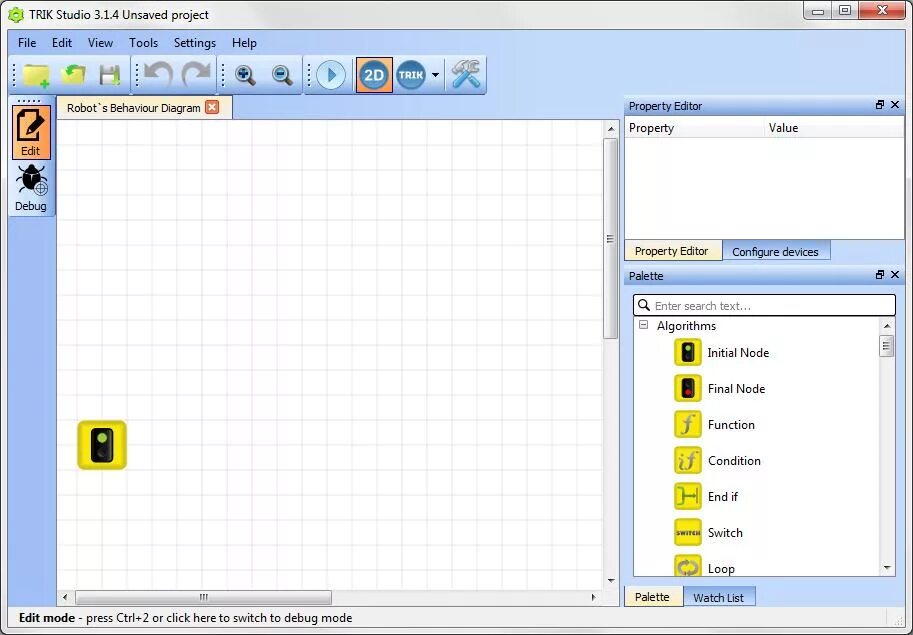The image size is (913, 635).
Task: Open settings with the wrench and hammer icon
Action: point(466,75)
